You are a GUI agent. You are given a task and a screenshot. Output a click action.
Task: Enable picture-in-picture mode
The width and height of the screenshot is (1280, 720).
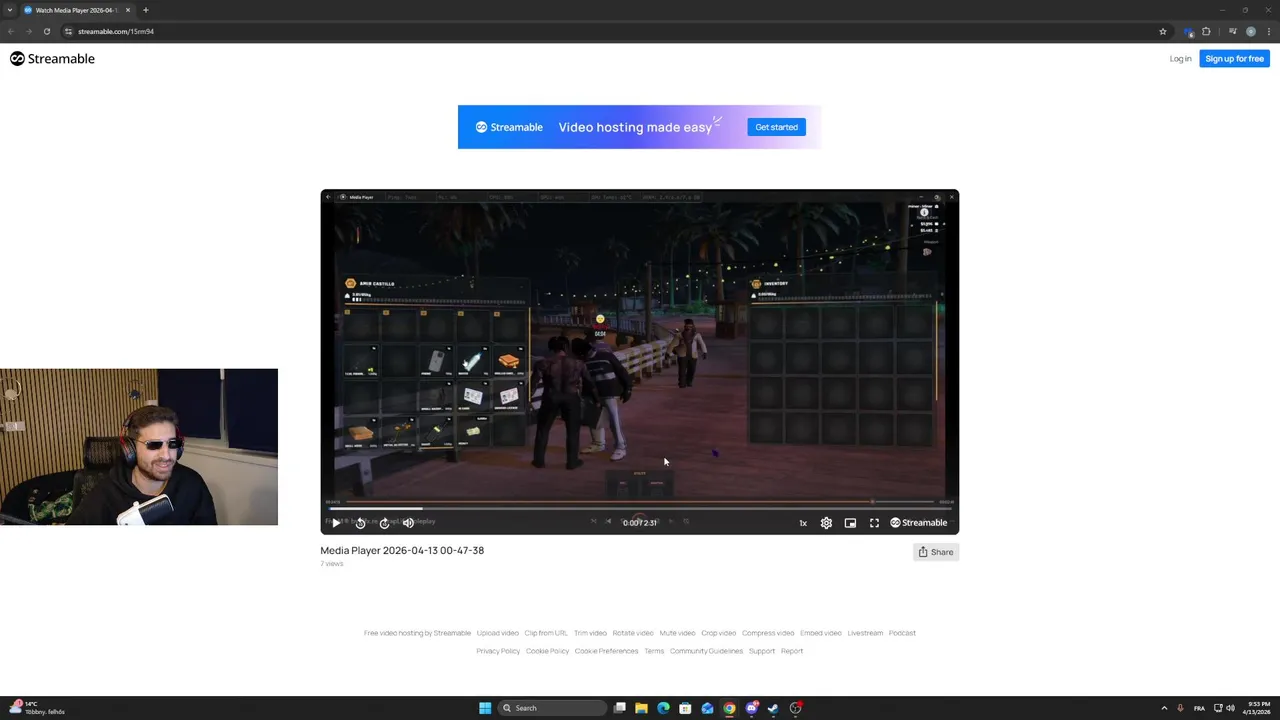click(850, 523)
